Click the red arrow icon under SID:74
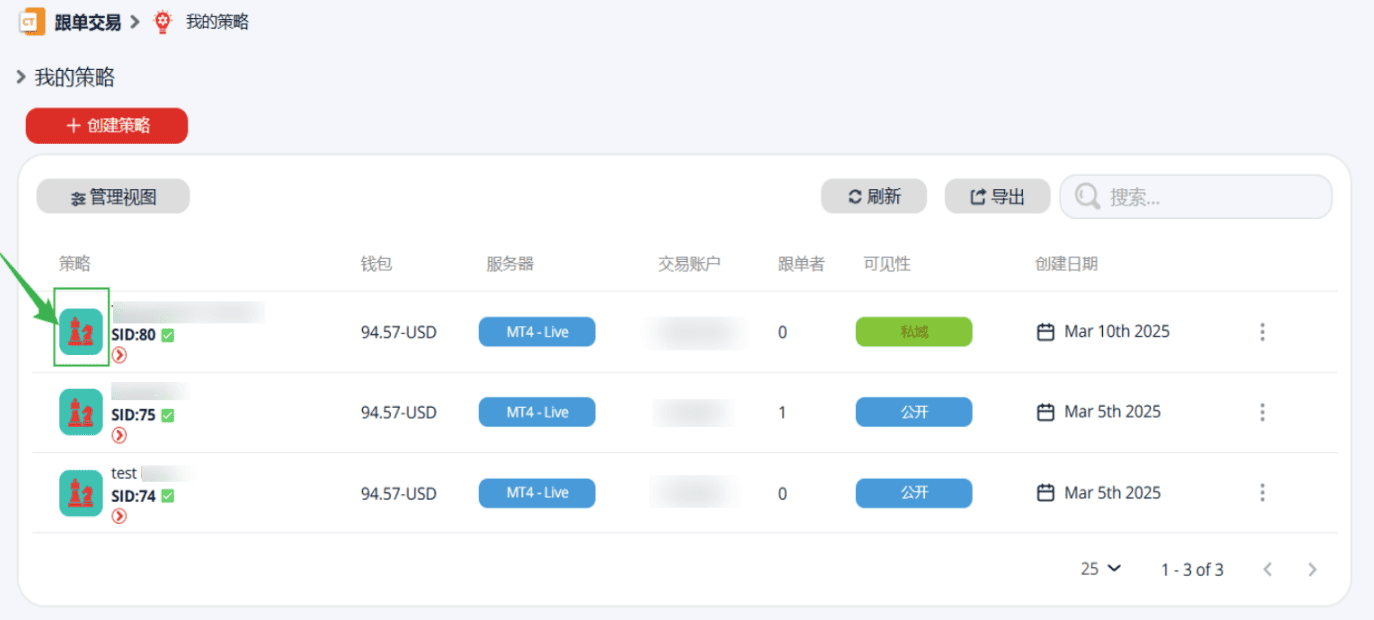 point(119,516)
